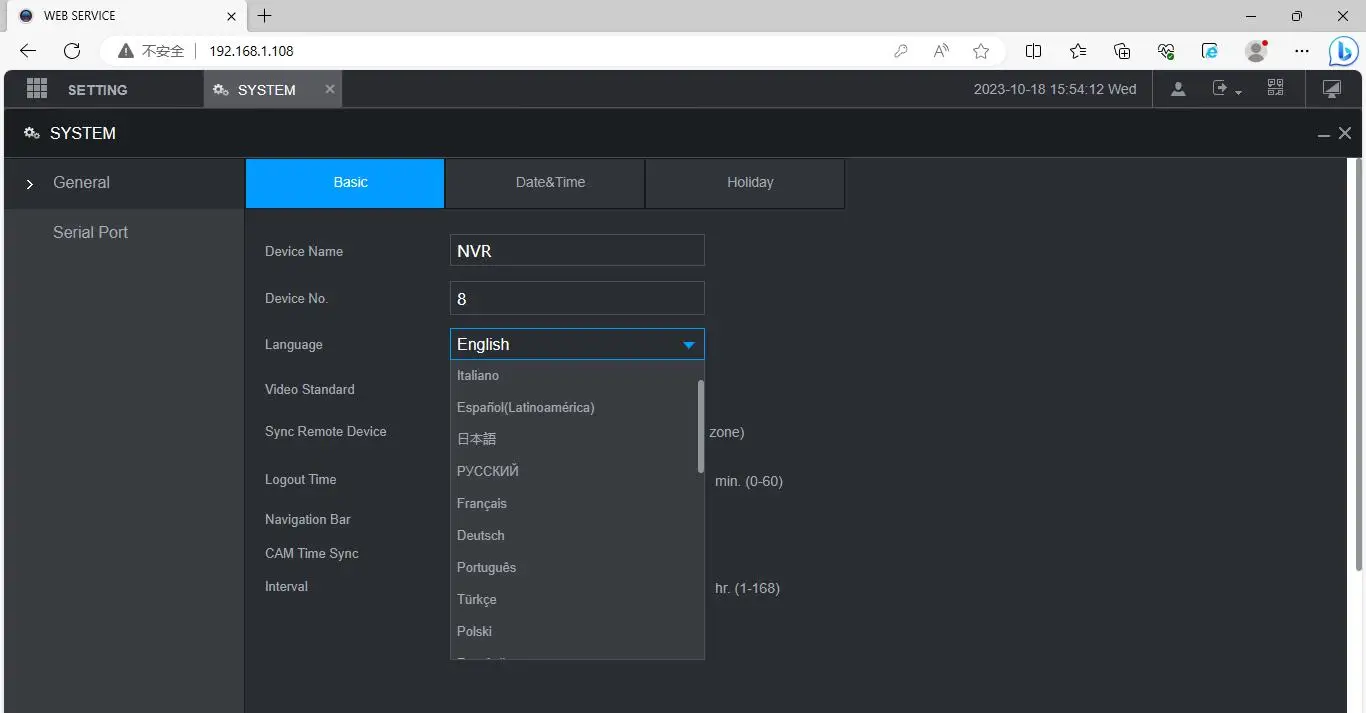The height and width of the screenshot is (713, 1366).
Task: Open the browser more options menu
Action: pyautogui.click(x=1301, y=51)
